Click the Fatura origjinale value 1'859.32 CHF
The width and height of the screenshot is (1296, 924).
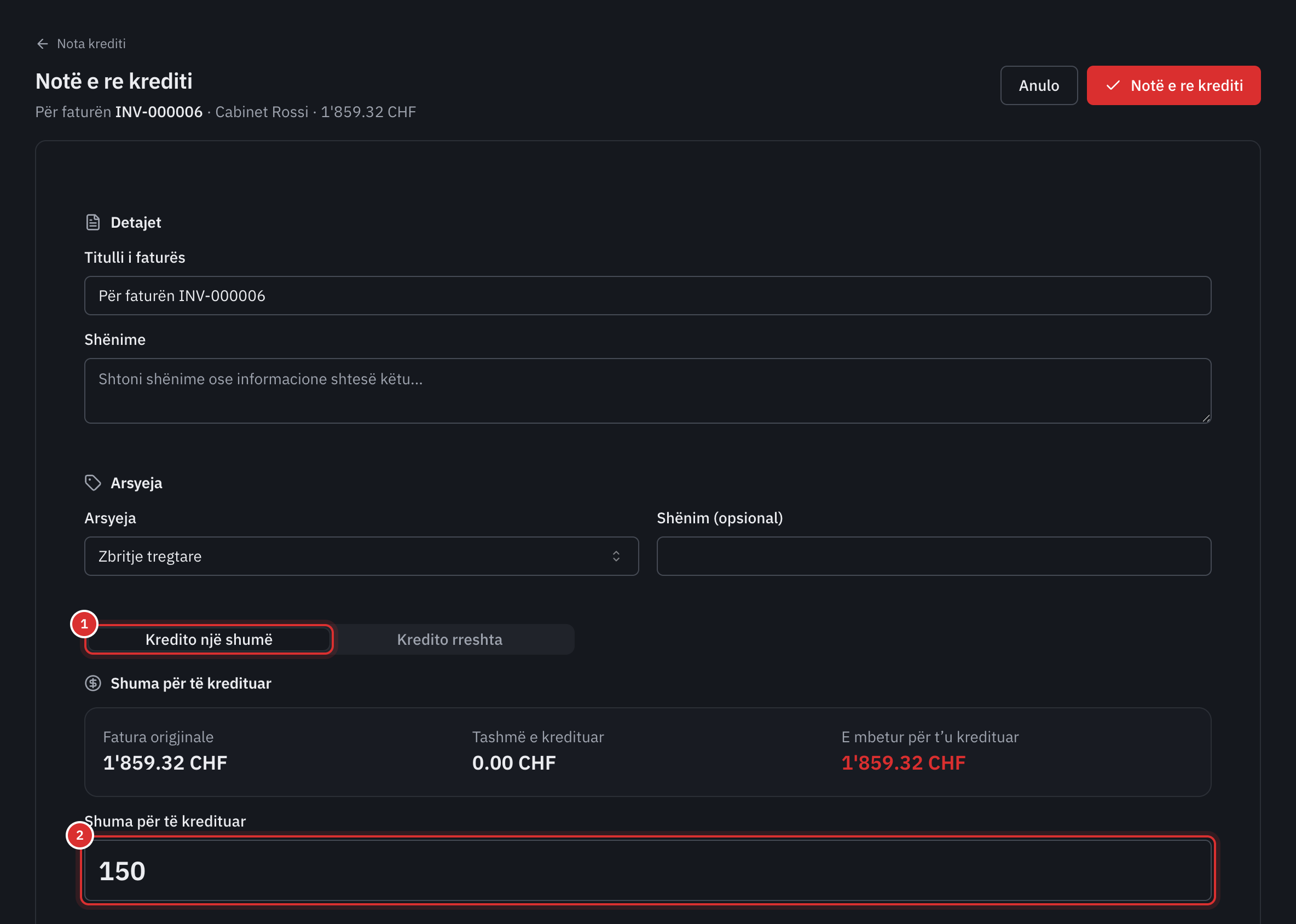coord(165,763)
